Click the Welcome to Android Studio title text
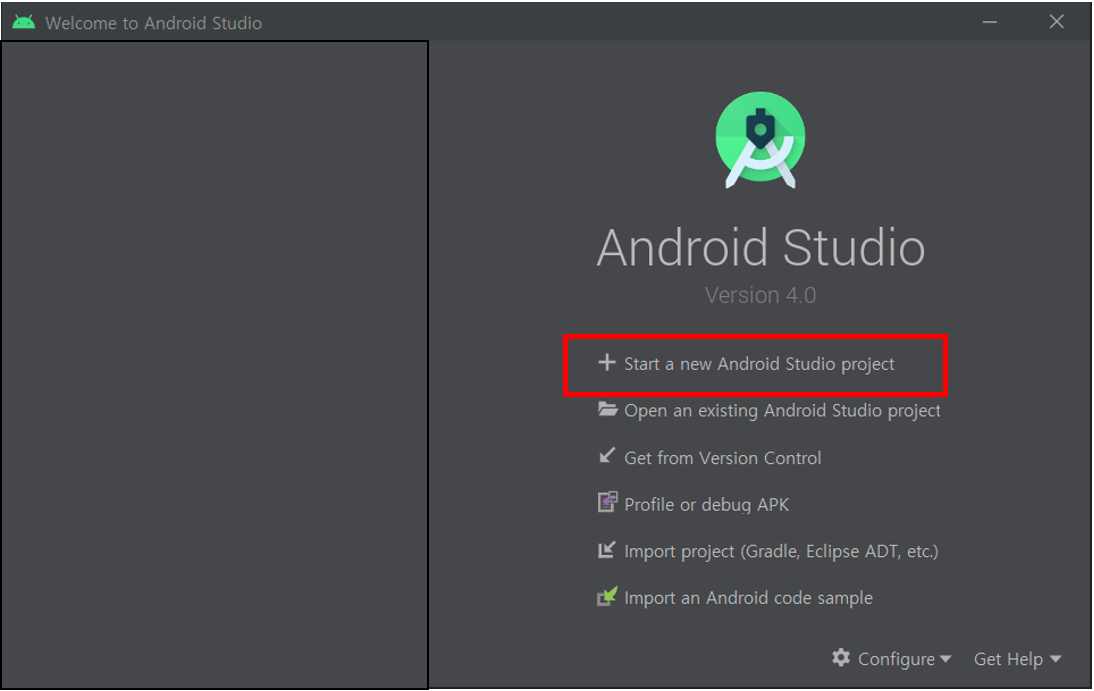This screenshot has width=1094, height=691. coord(153,23)
